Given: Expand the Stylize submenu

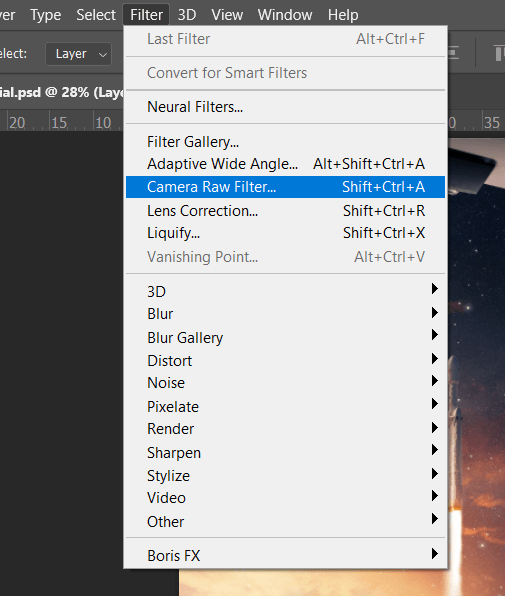Looking at the screenshot, I should tap(285, 476).
